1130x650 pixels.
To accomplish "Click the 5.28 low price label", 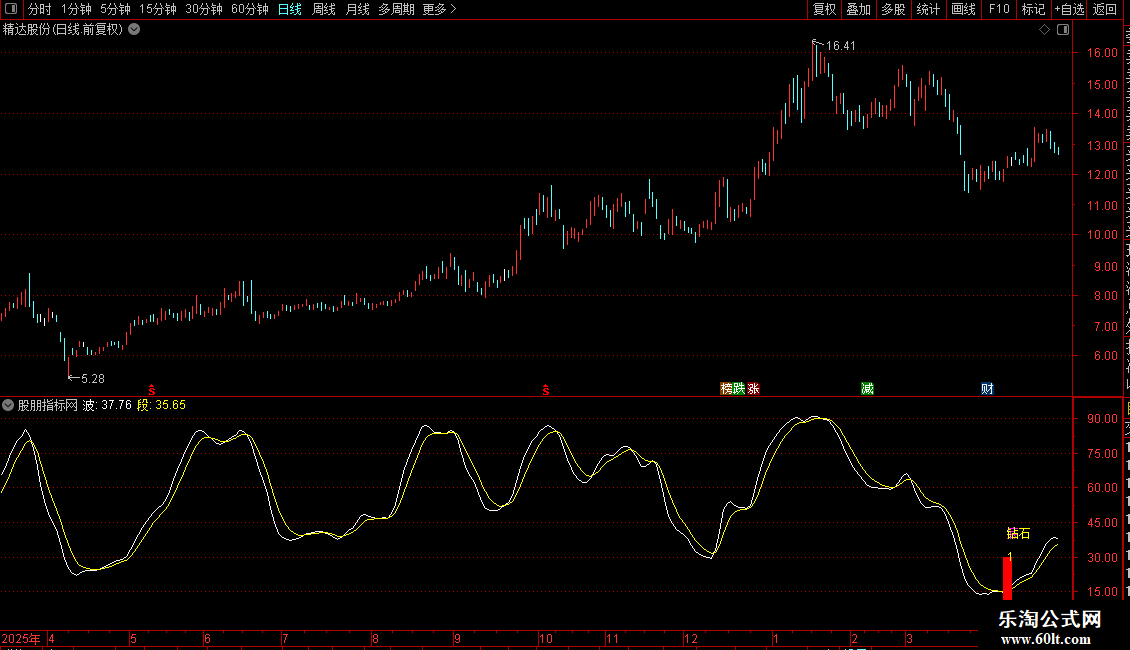I will click(93, 378).
